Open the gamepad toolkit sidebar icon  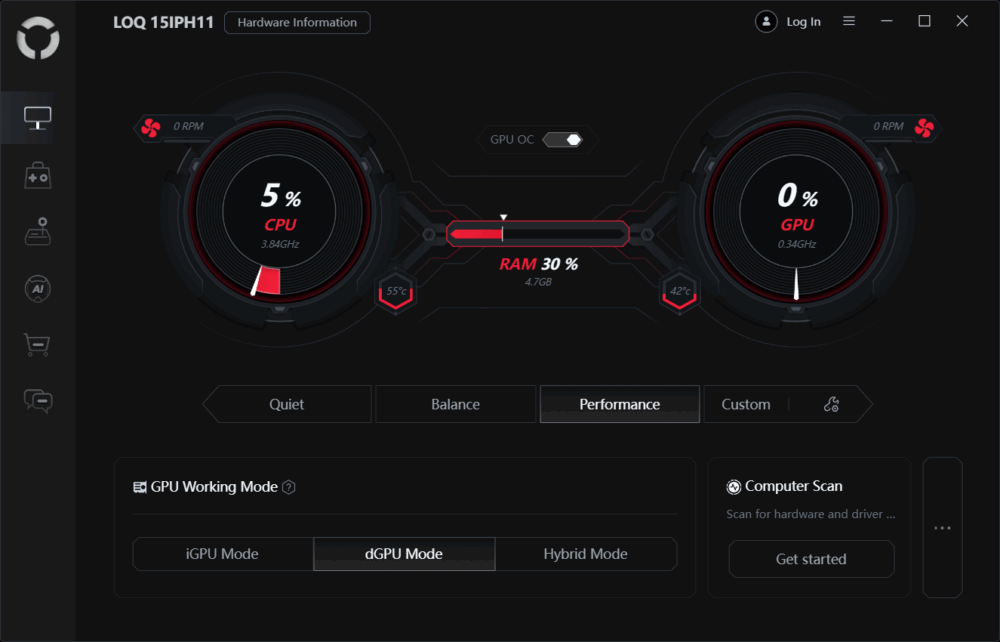coord(38,175)
